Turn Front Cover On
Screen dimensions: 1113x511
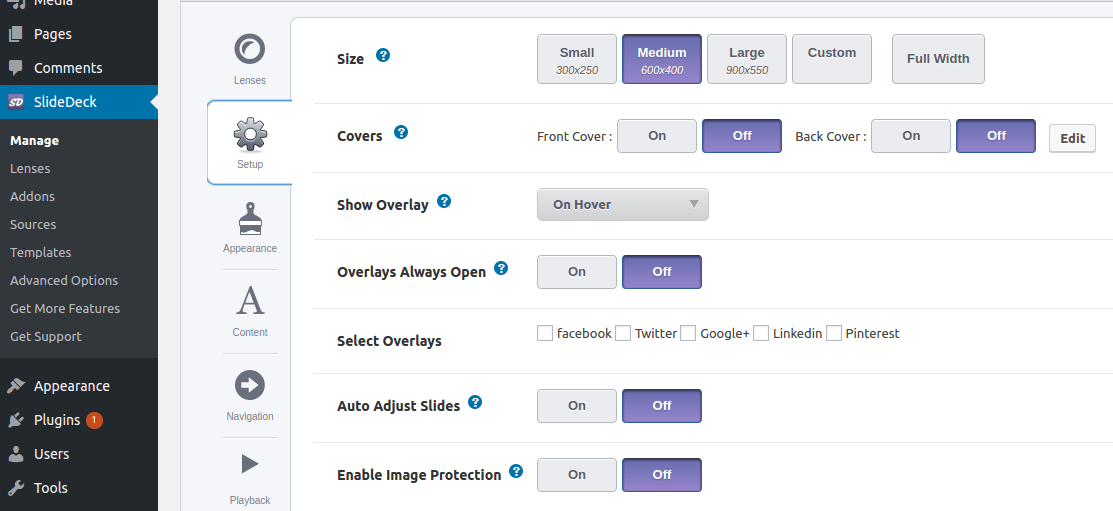(x=657, y=136)
